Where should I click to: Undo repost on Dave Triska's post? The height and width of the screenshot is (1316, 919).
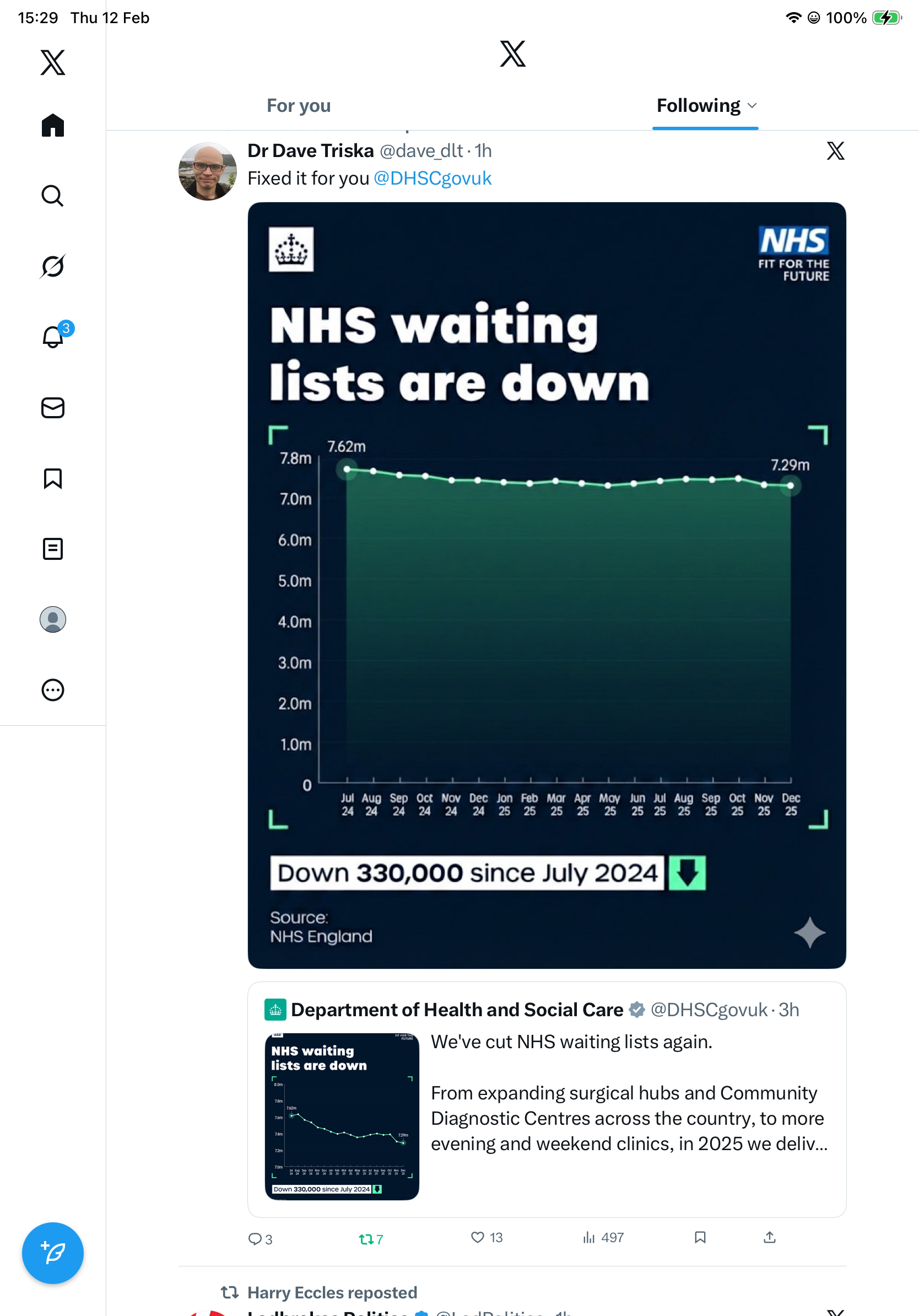click(366, 1239)
